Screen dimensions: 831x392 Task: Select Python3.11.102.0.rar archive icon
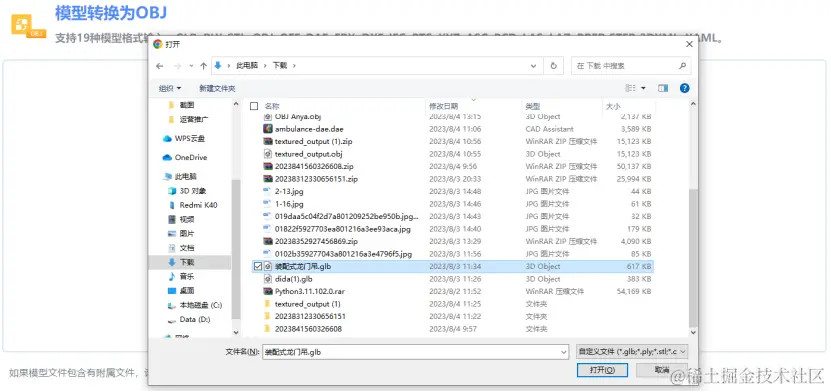(268, 291)
